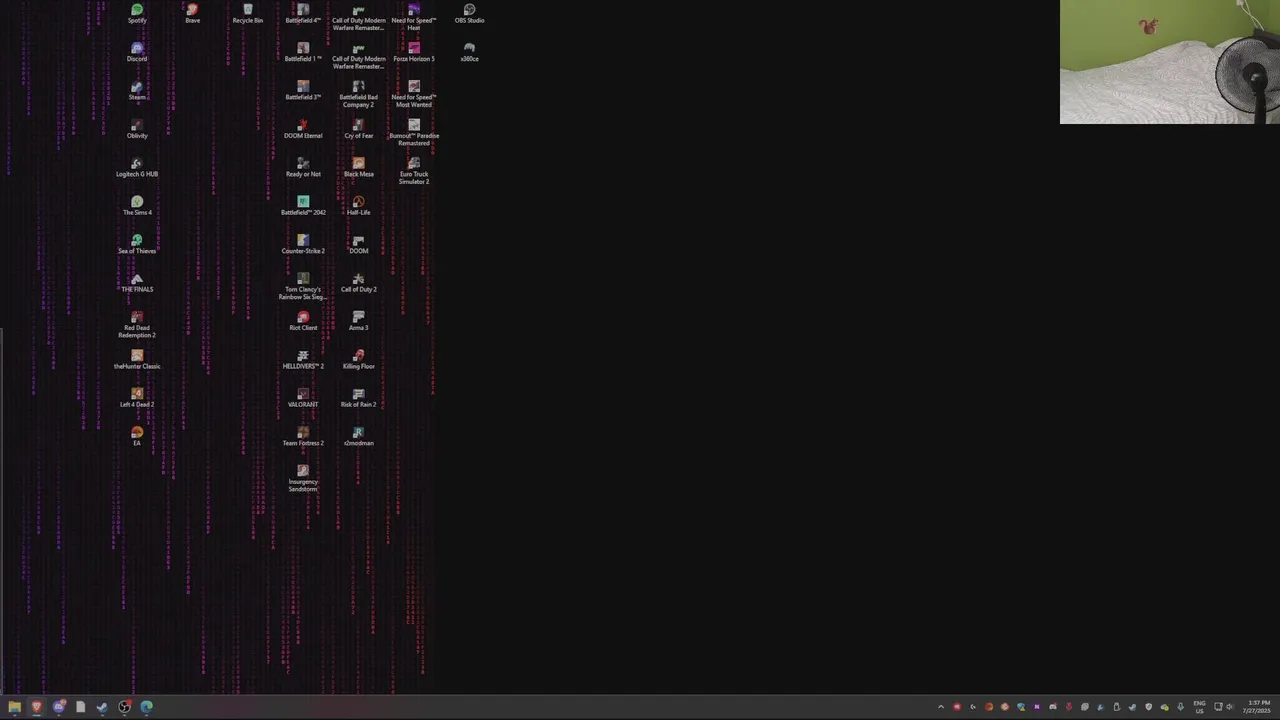Select the Risk of Rain 2 icon
The image size is (1280, 720).
click(358, 398)
